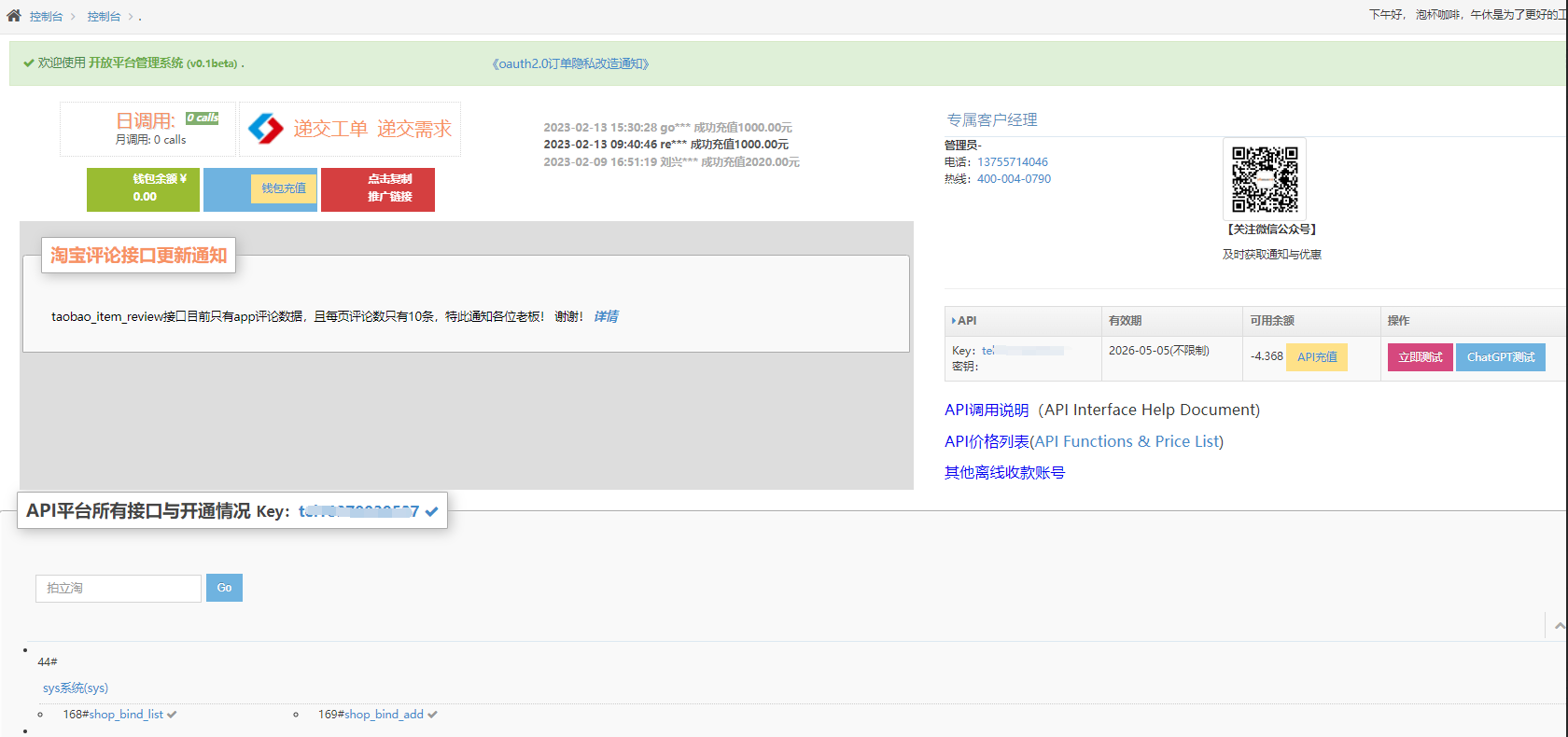
Task: Open the oauth2.0订单隐私改造通知 link
Action: 570,63
